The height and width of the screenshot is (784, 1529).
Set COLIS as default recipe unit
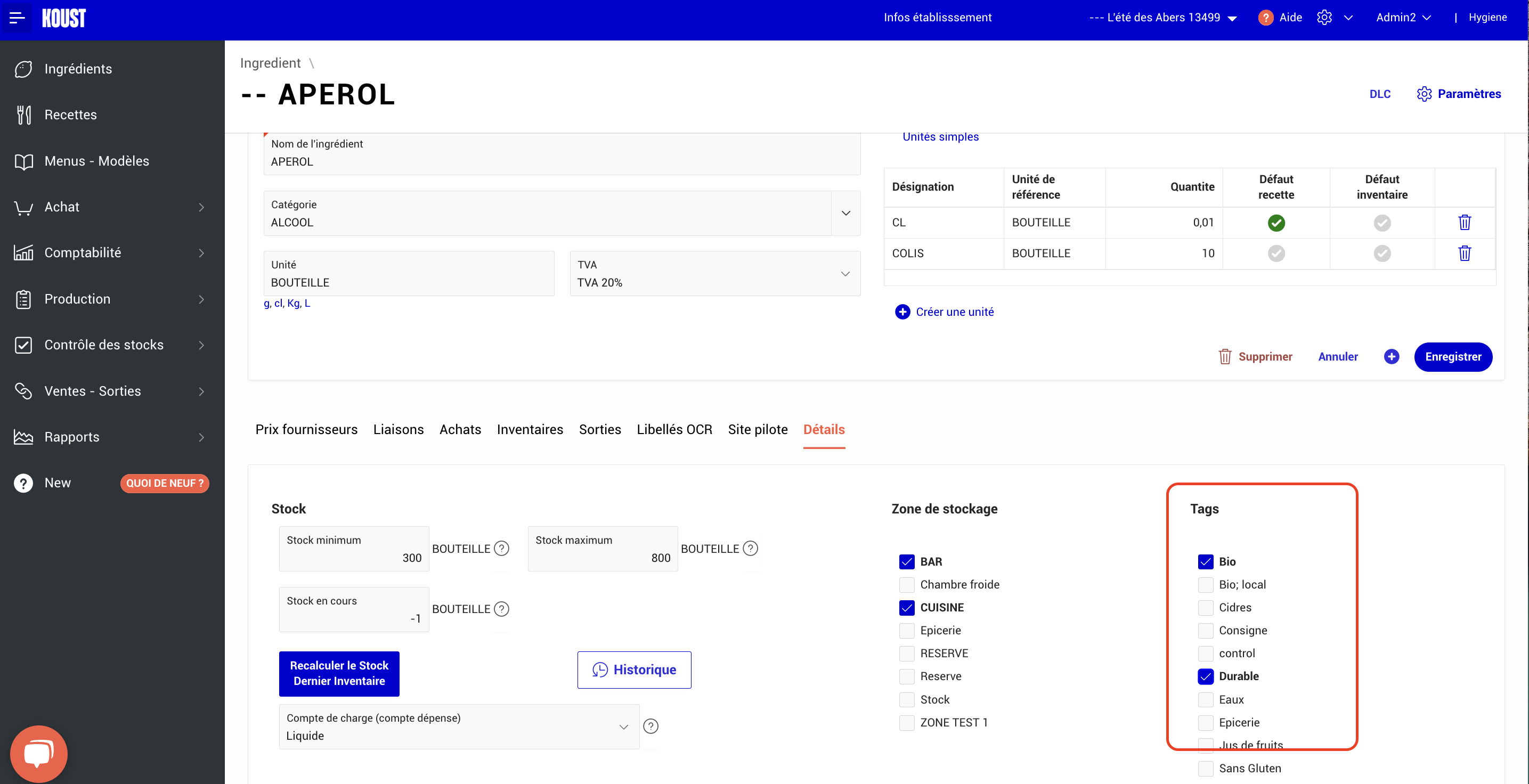1276,254
